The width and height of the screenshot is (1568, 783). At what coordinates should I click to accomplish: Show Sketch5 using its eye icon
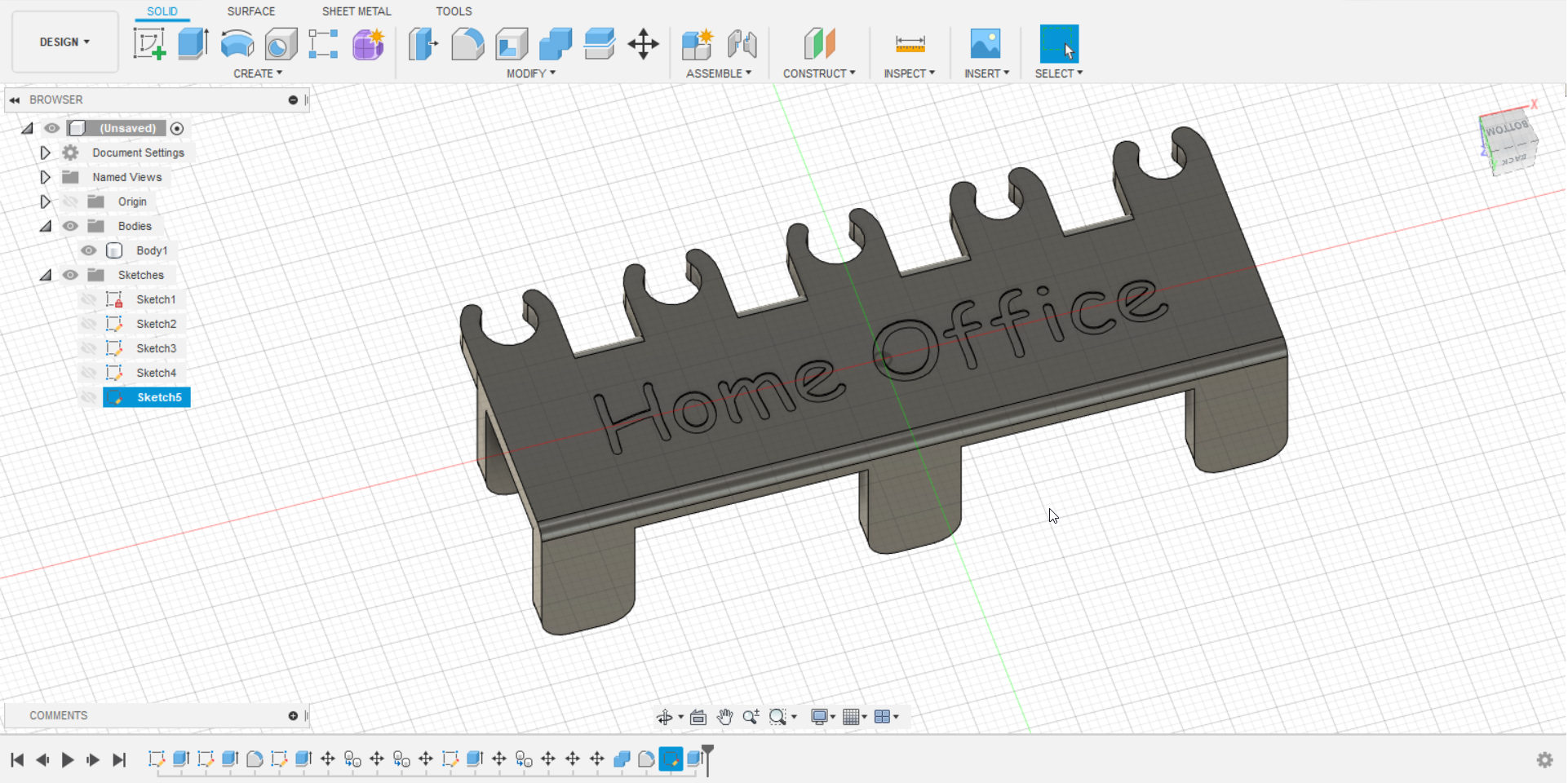[x=89, y=397]
